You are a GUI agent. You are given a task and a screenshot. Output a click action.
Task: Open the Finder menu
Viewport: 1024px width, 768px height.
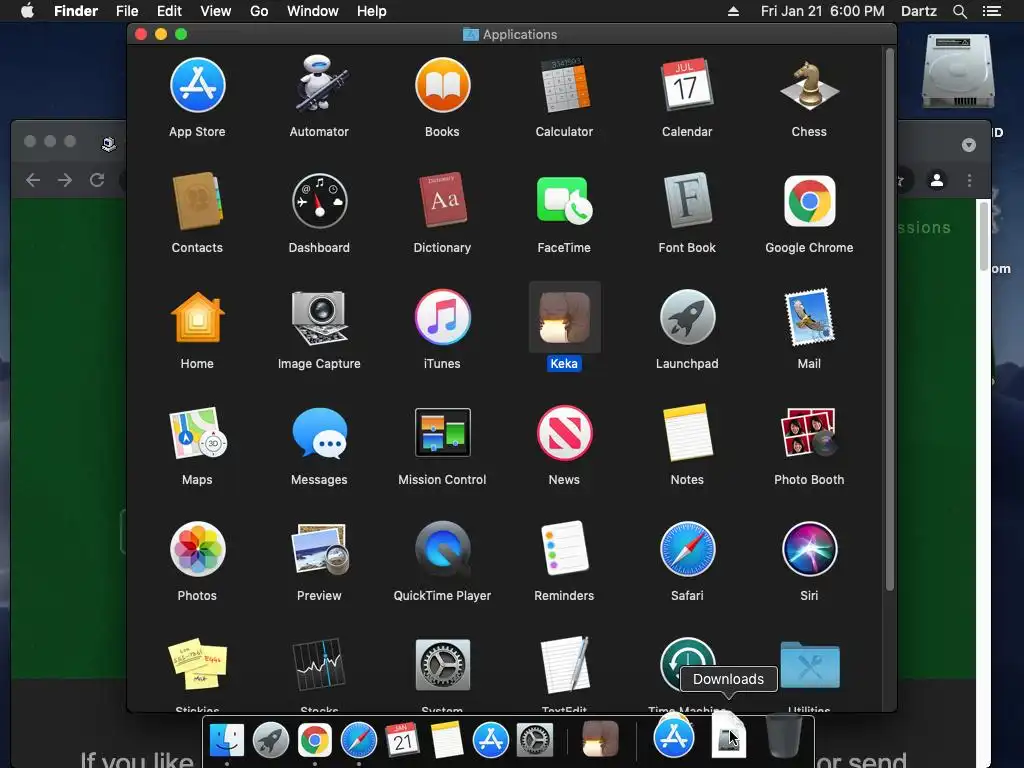tap(76, 11)
